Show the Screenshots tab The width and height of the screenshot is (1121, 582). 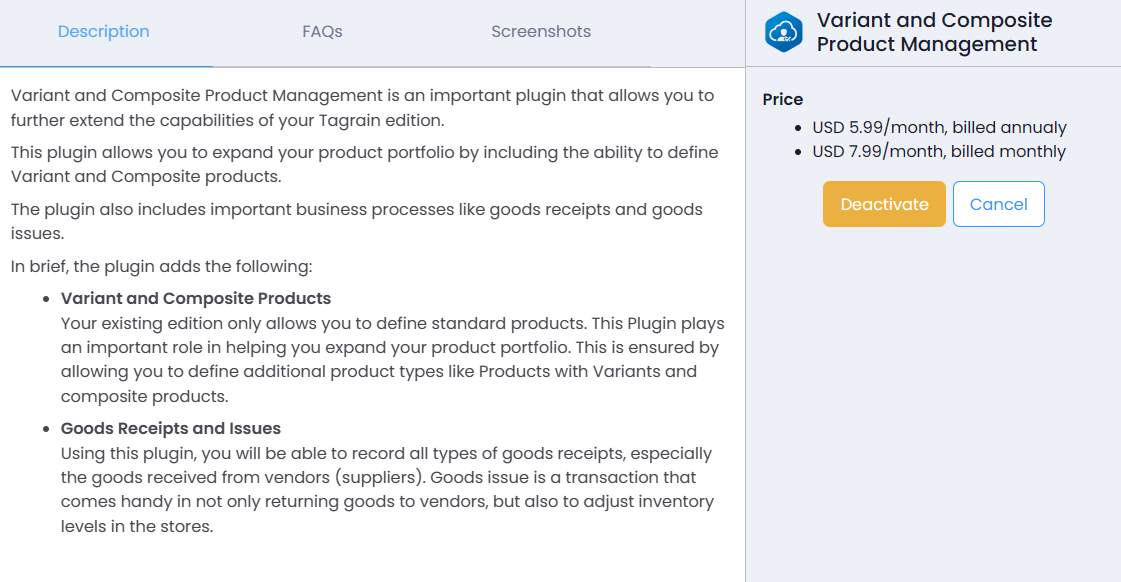[541, 32]
